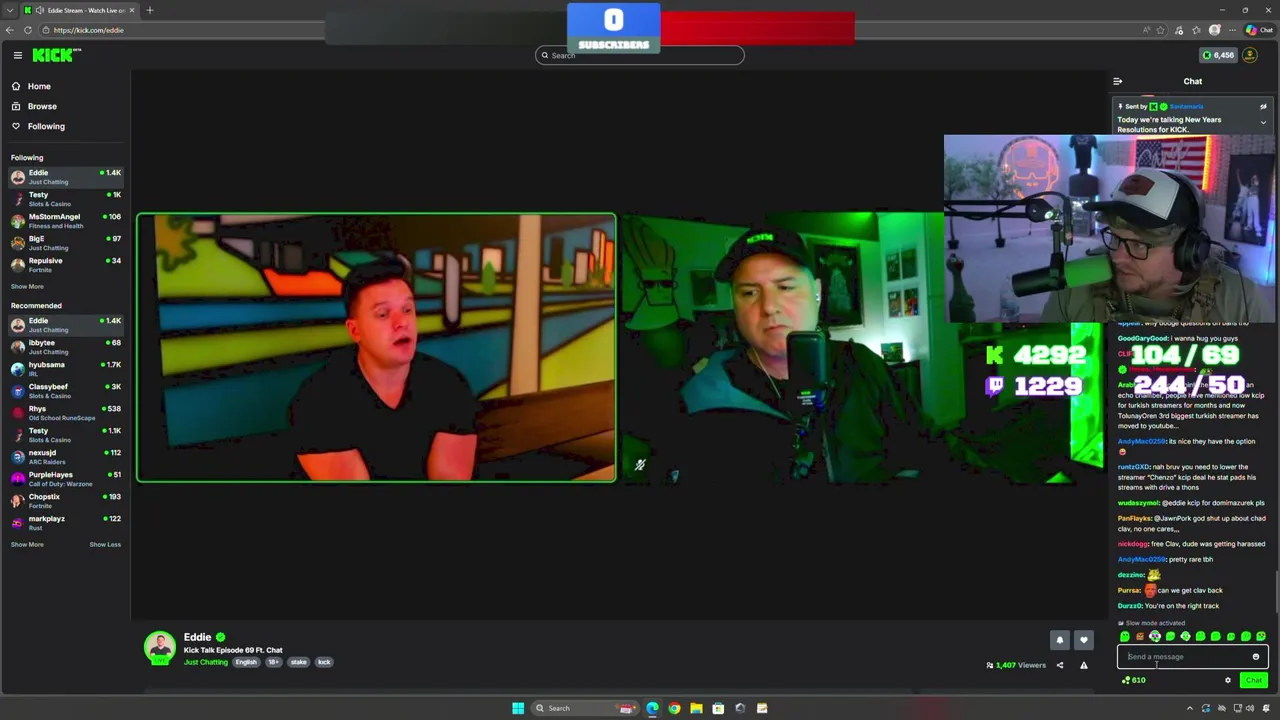Toggle follow heart button
Viewport: 1280px width, 720px height.
pyautogui.click(x=1083, y=640)
